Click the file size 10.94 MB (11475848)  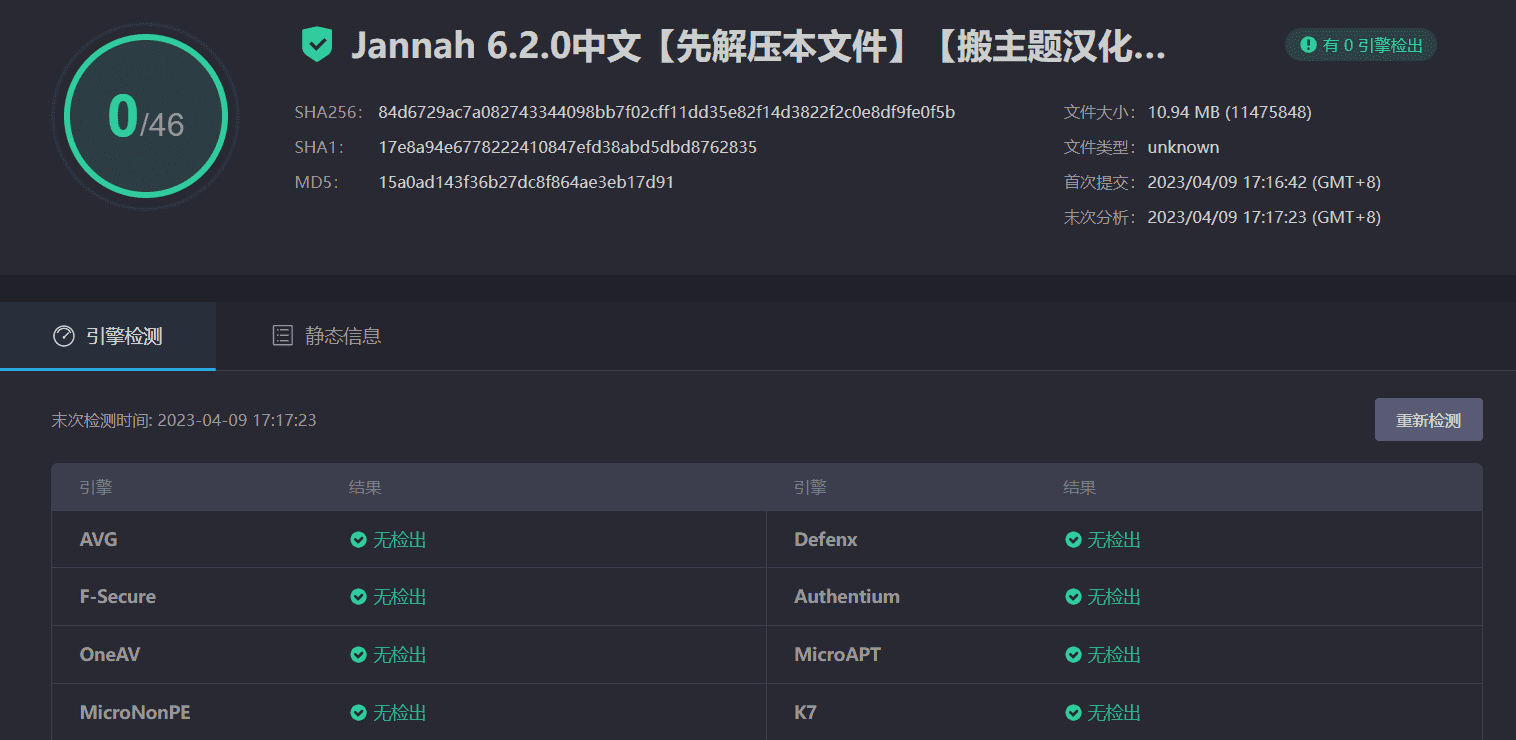1229,112
